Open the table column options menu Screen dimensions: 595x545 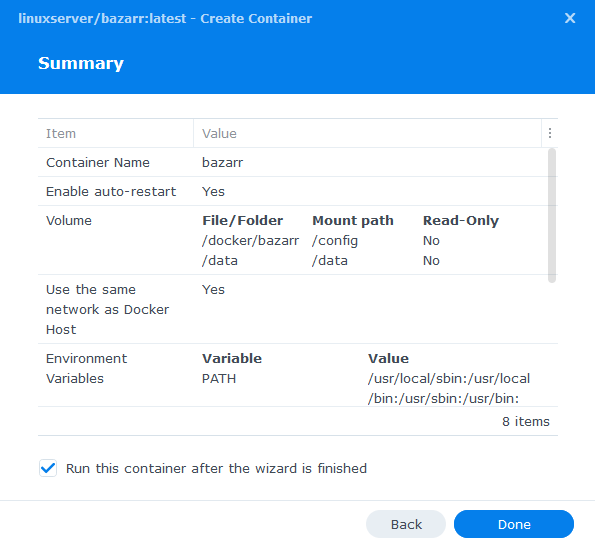coord(549,133)
